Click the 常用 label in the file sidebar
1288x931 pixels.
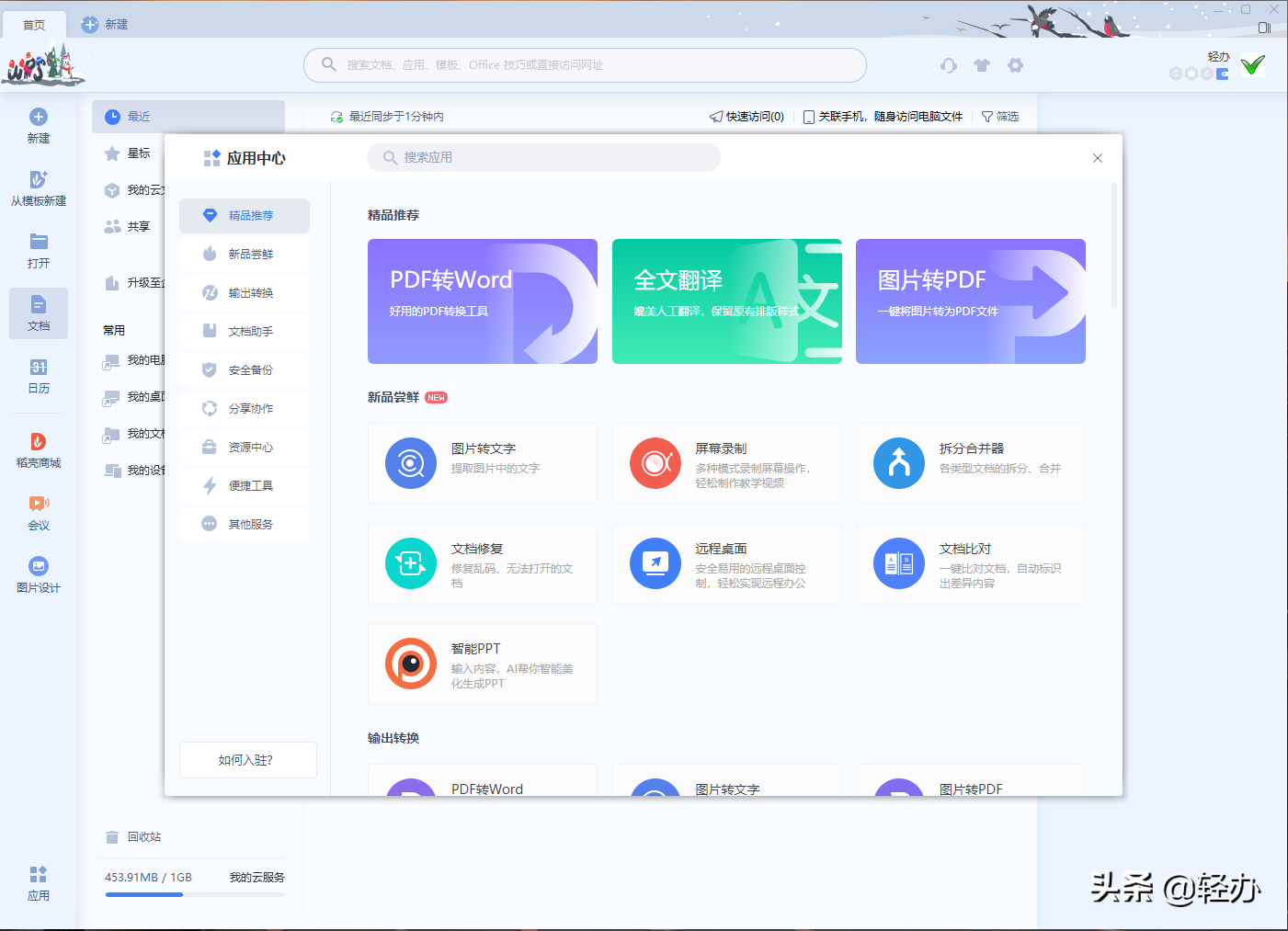(114, 330)
